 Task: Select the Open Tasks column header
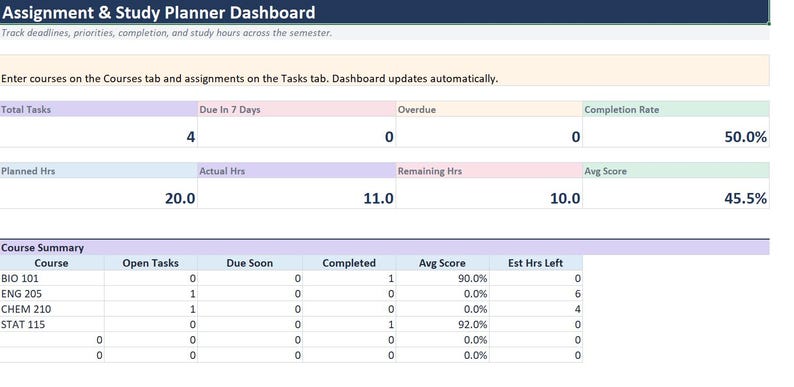click(151, 263)
